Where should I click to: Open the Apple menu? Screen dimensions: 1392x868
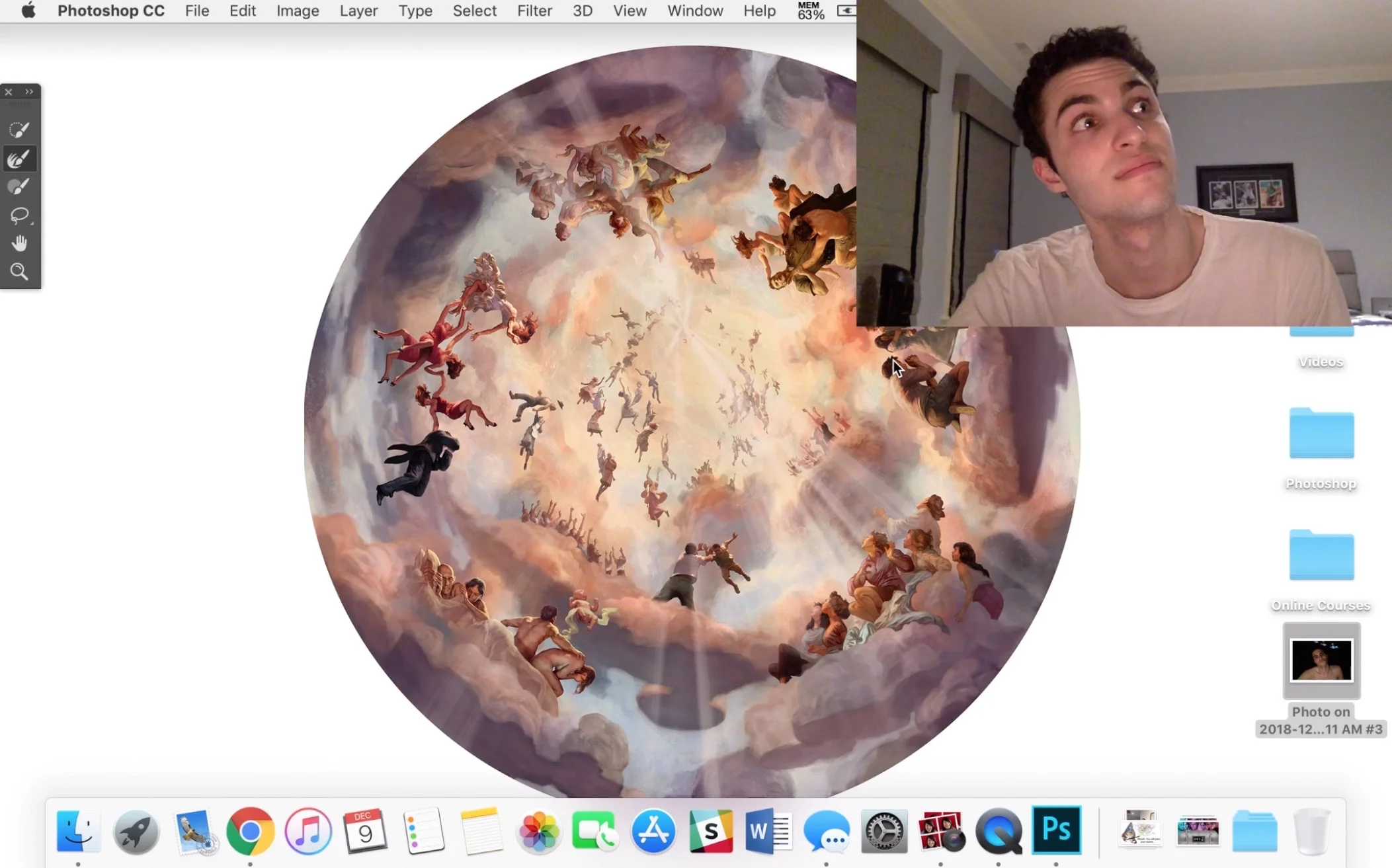click(x=28, y=11)
